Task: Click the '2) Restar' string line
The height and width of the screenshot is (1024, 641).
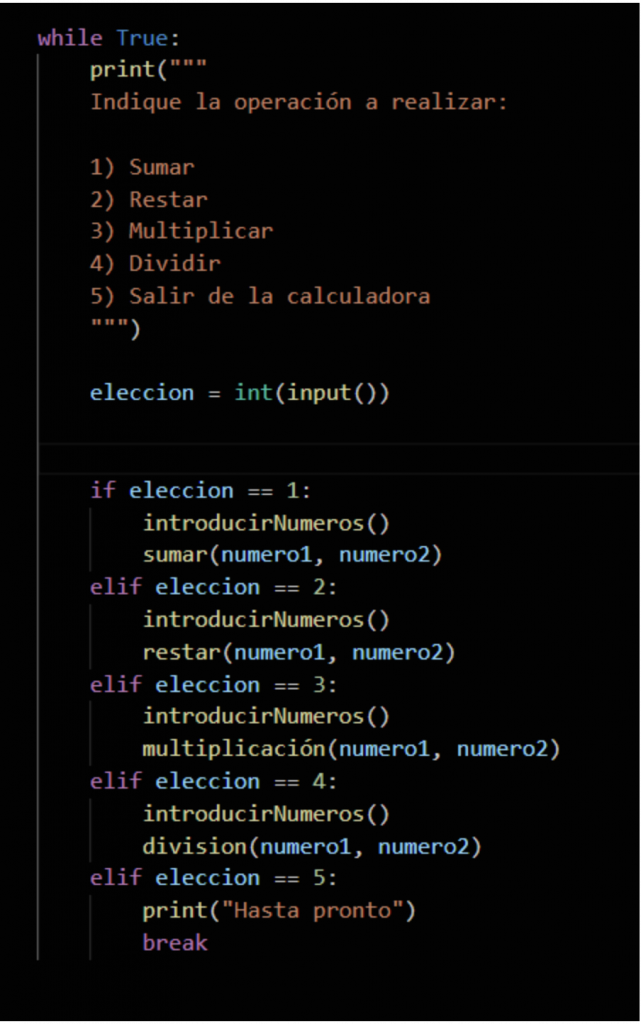Action: [x=149, y=199]
